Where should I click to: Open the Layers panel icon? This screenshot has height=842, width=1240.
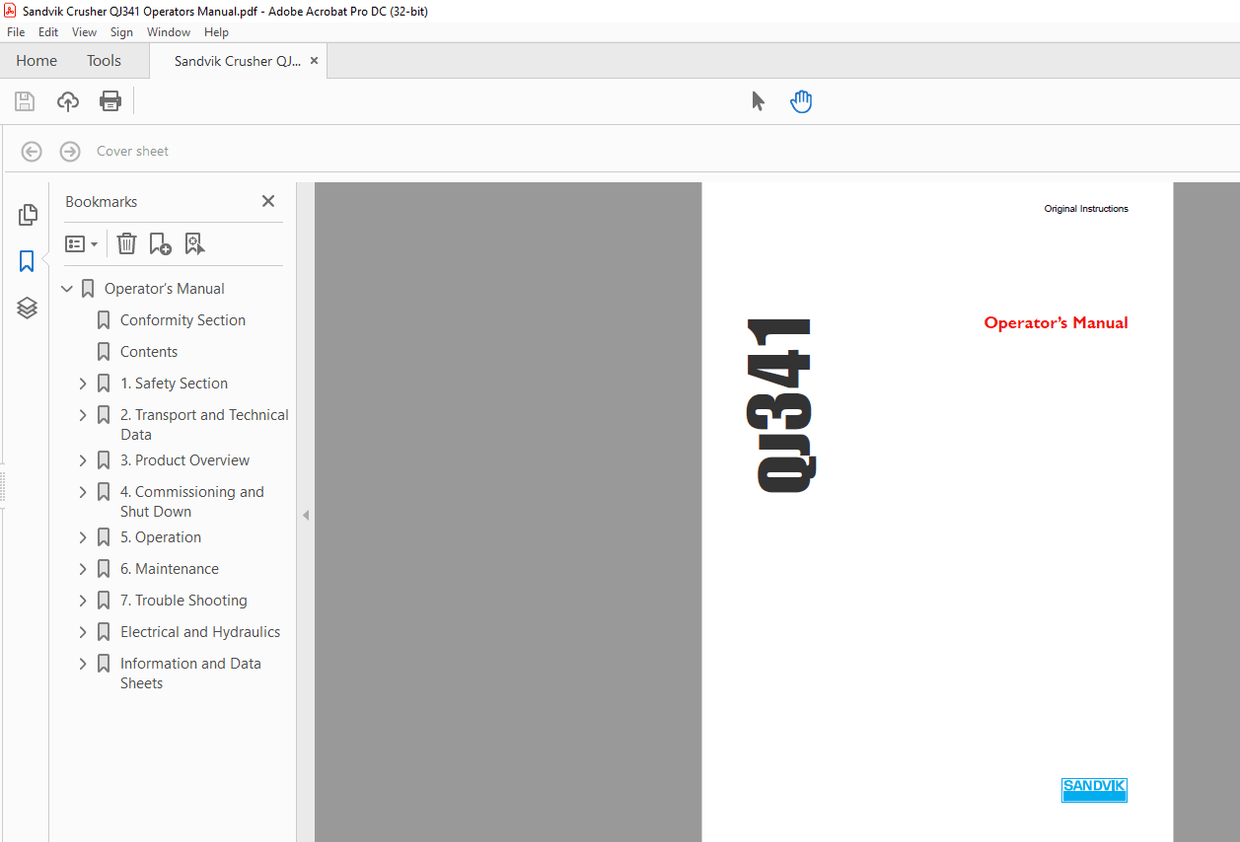click(x=27, y=308)
